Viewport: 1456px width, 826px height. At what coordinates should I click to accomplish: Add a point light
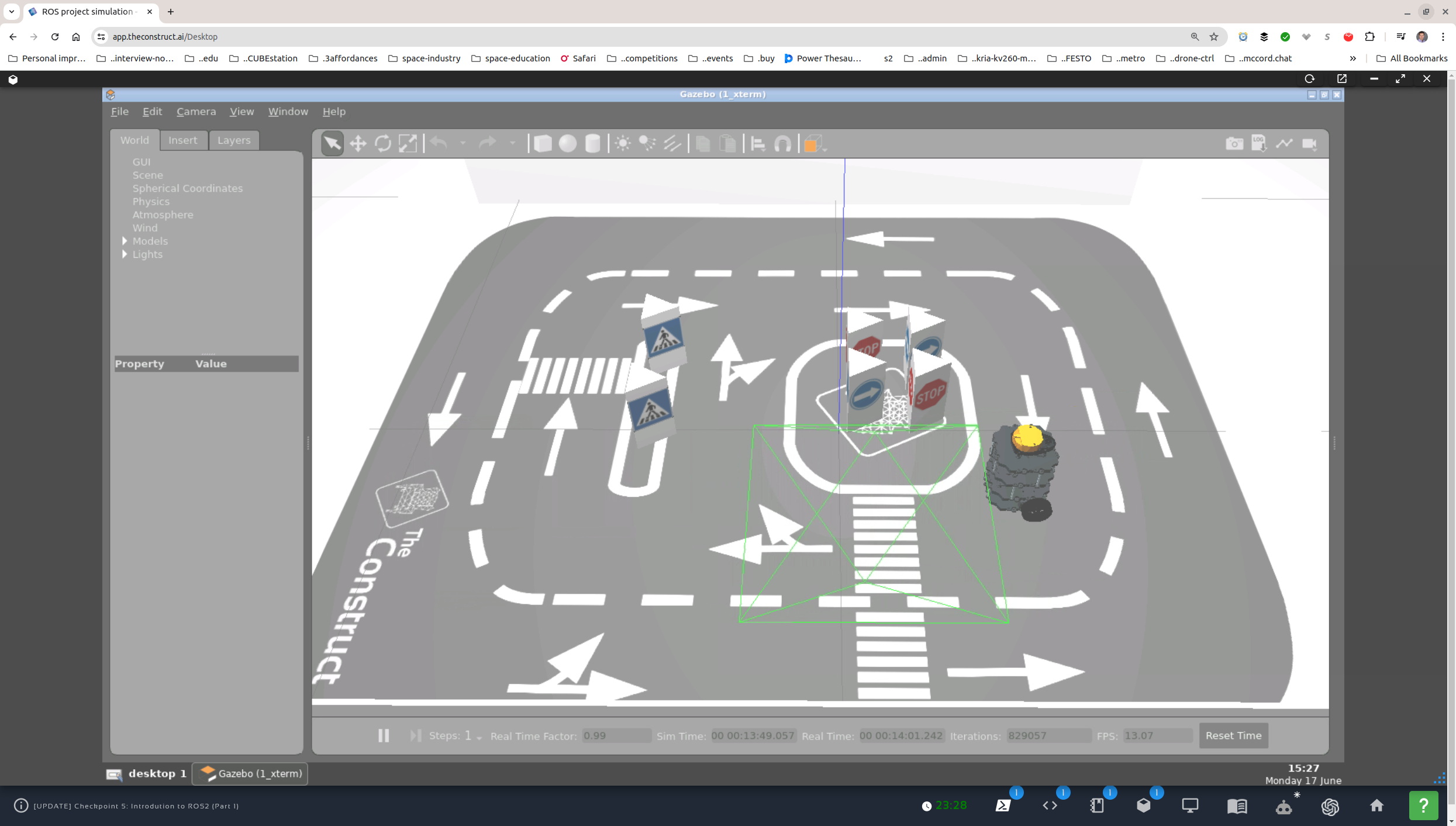pos(623,144)
